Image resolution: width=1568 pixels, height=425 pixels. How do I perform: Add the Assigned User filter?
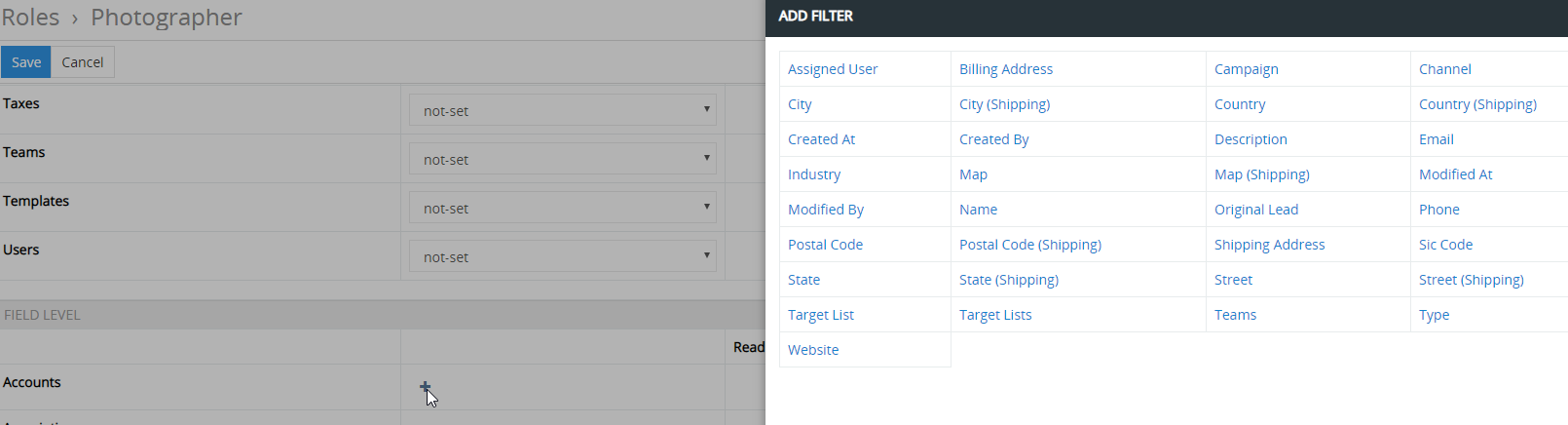pos(833,69)
